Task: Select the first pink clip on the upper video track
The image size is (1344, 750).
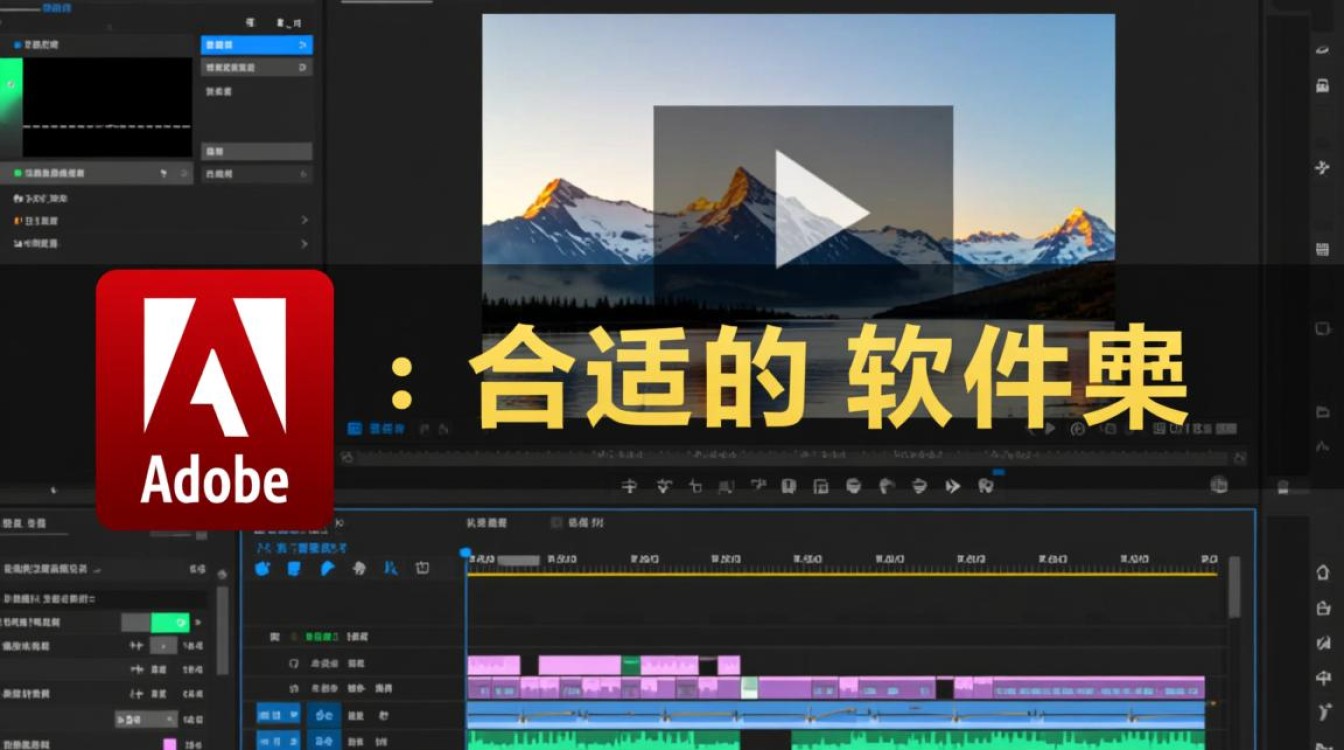Action: tap(494, 665)
